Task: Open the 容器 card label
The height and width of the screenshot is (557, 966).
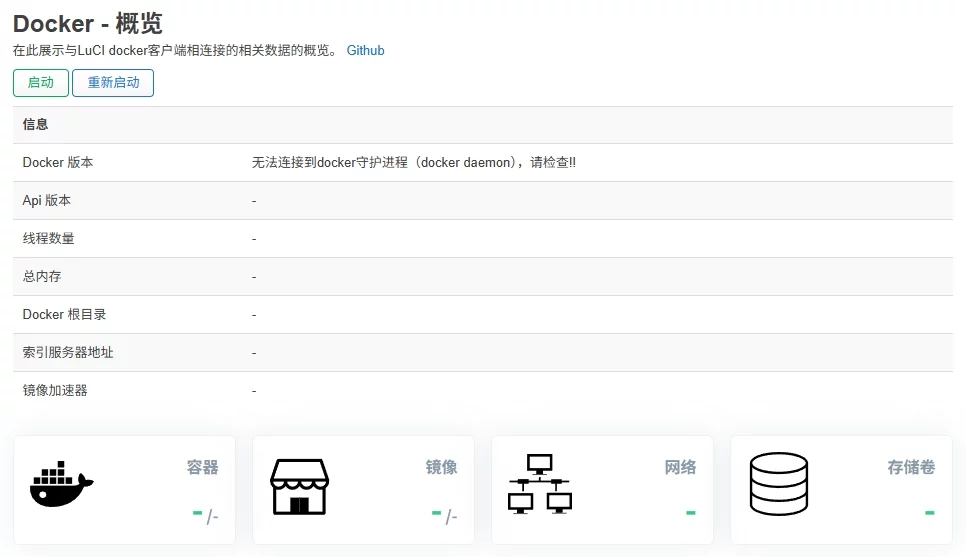Action: tap(202, 467)
